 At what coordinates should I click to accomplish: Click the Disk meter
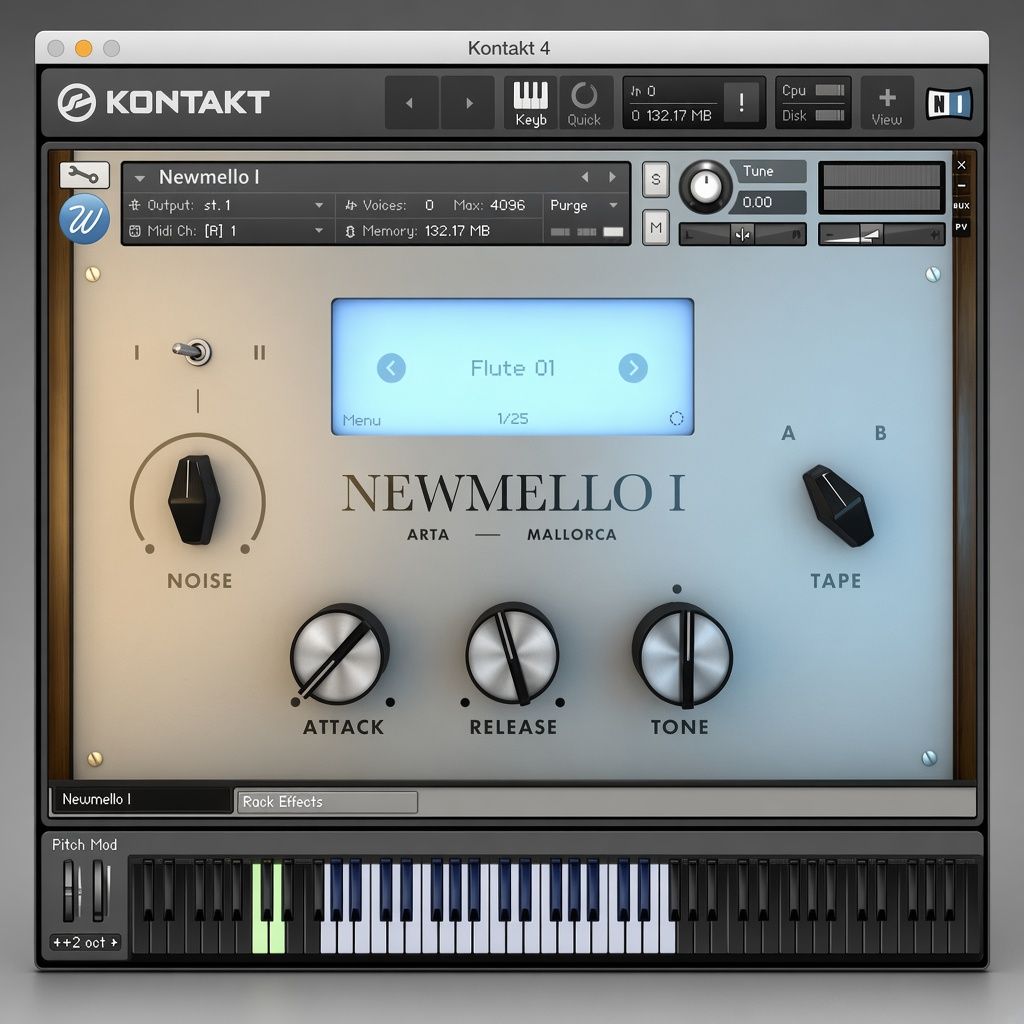pyautogui.click(x=829, y=116)
